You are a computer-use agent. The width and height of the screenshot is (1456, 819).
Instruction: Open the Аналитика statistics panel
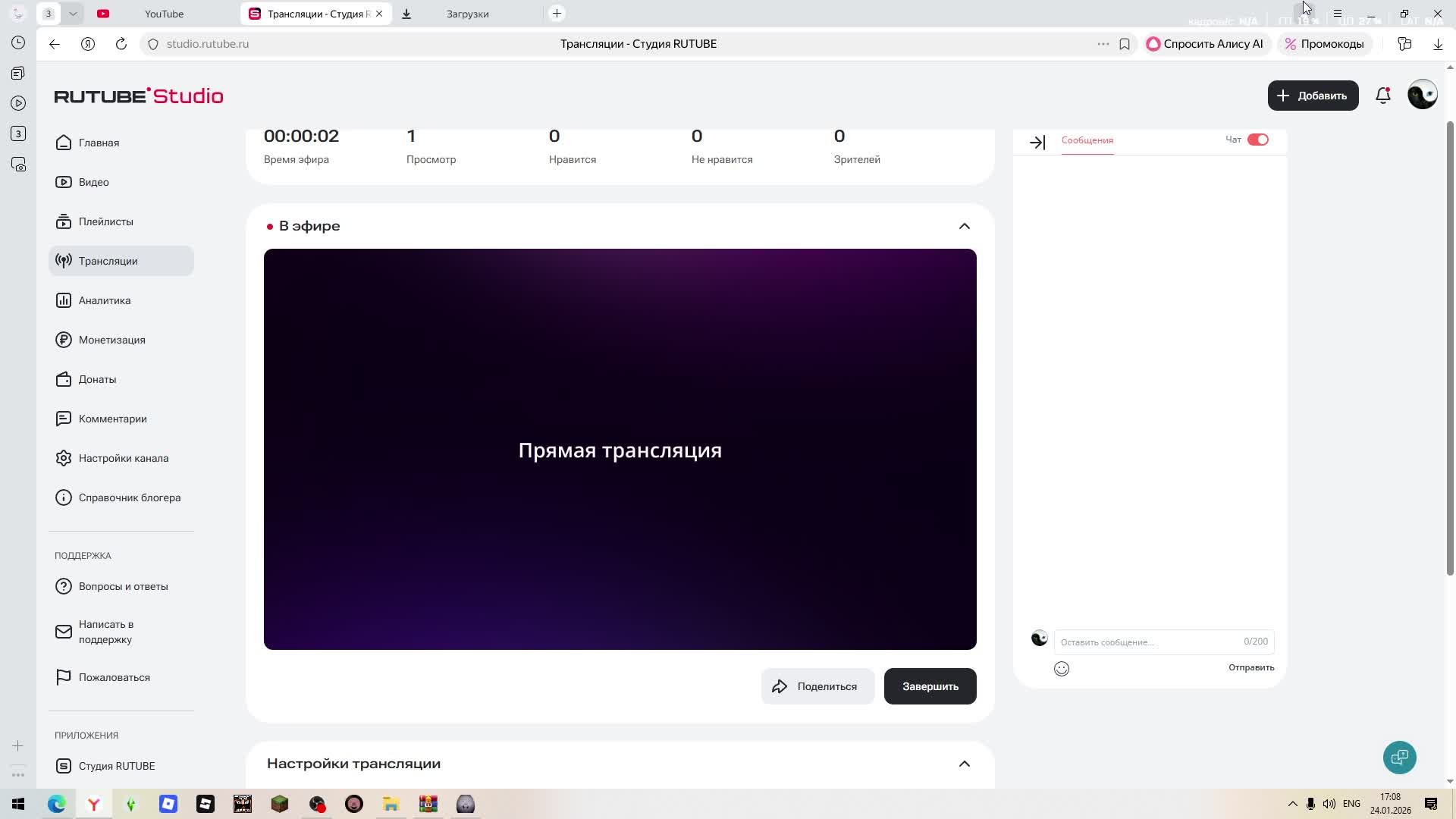pos(105,300)
